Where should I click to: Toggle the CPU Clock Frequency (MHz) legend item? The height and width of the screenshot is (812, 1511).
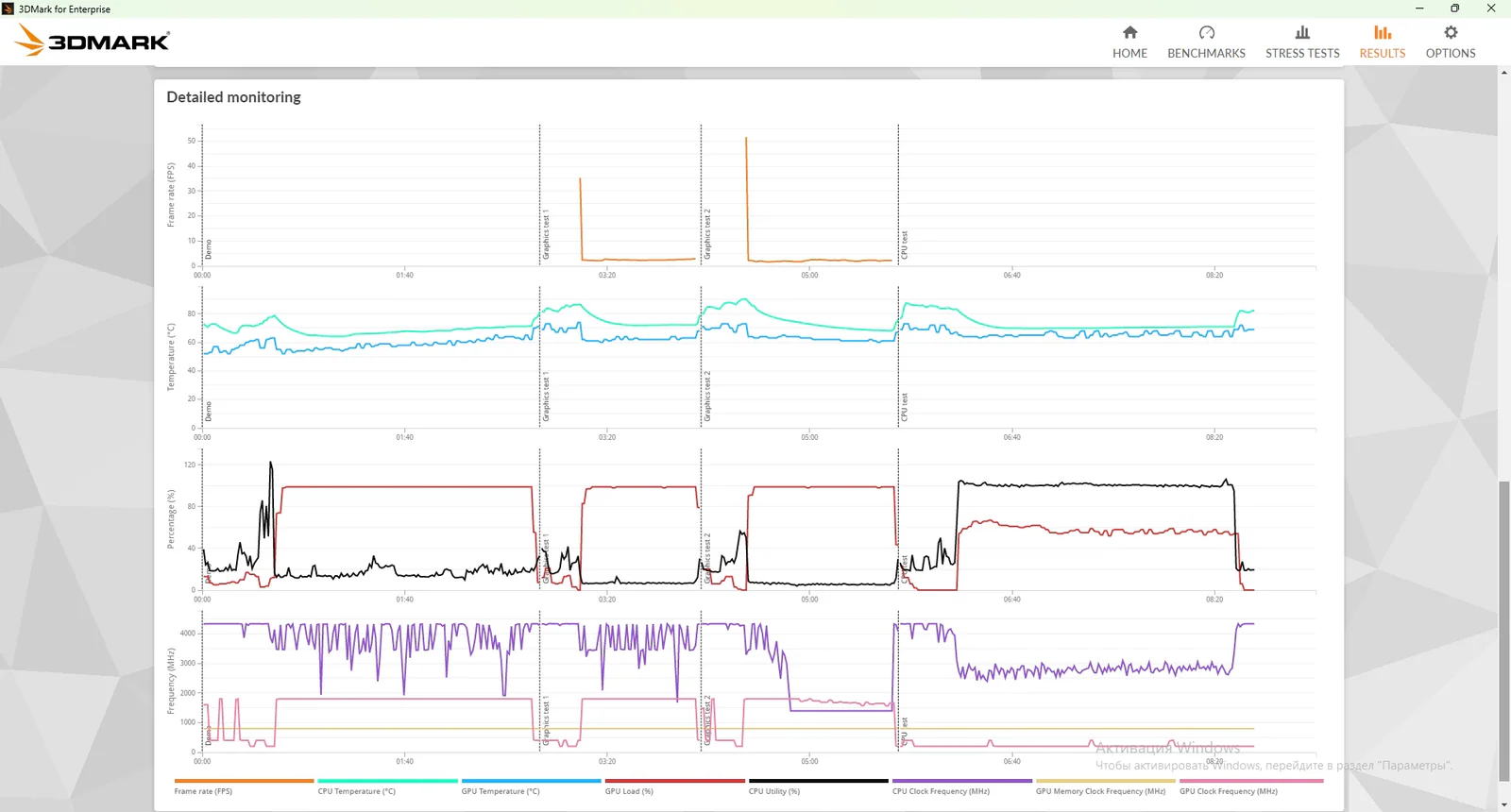tap(961, 787)
